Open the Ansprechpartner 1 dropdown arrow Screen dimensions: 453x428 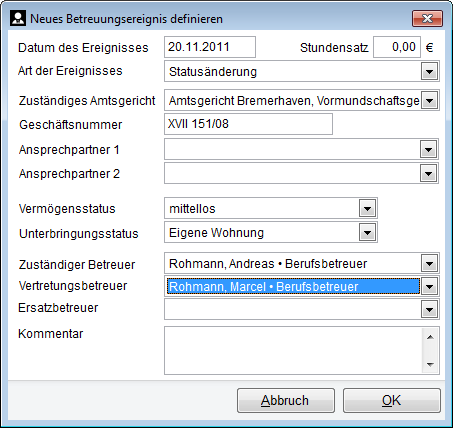(429, 149)
